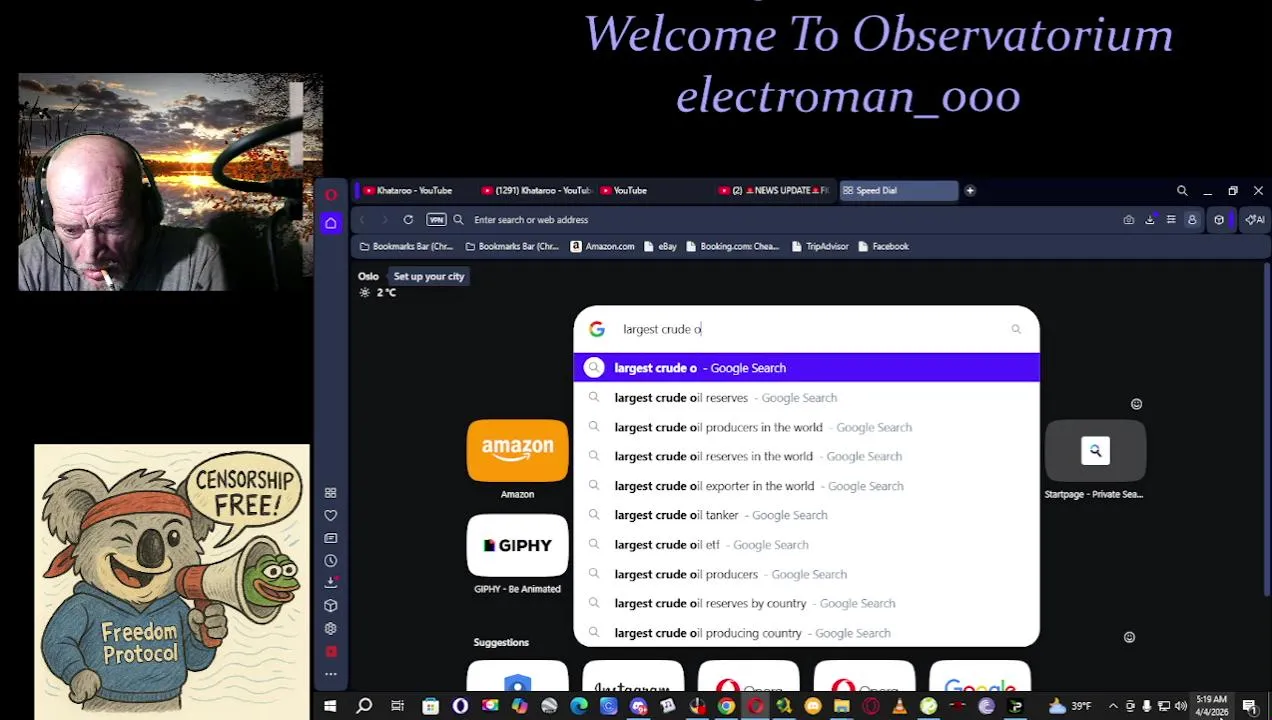This screenshot has height=720, width=1272.
Task: Reload the page with the refresh icon
Action: click(408, 220)
